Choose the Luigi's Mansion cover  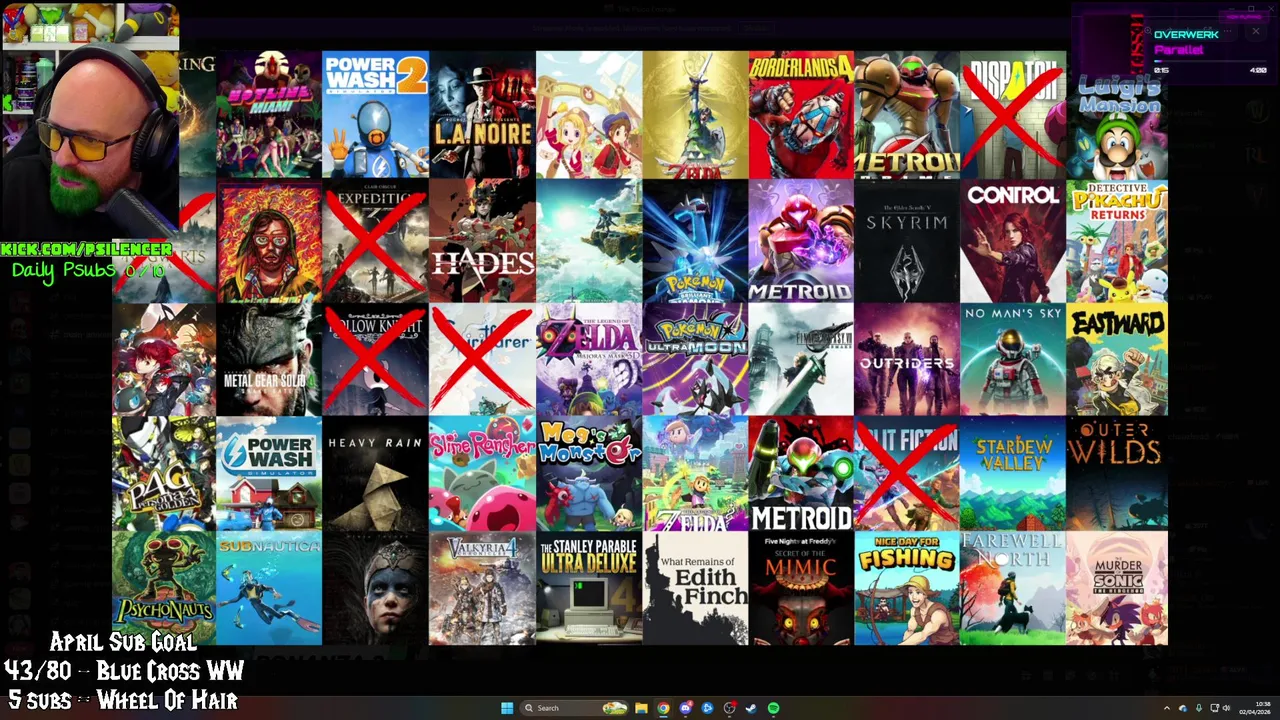pos(1117,115)
